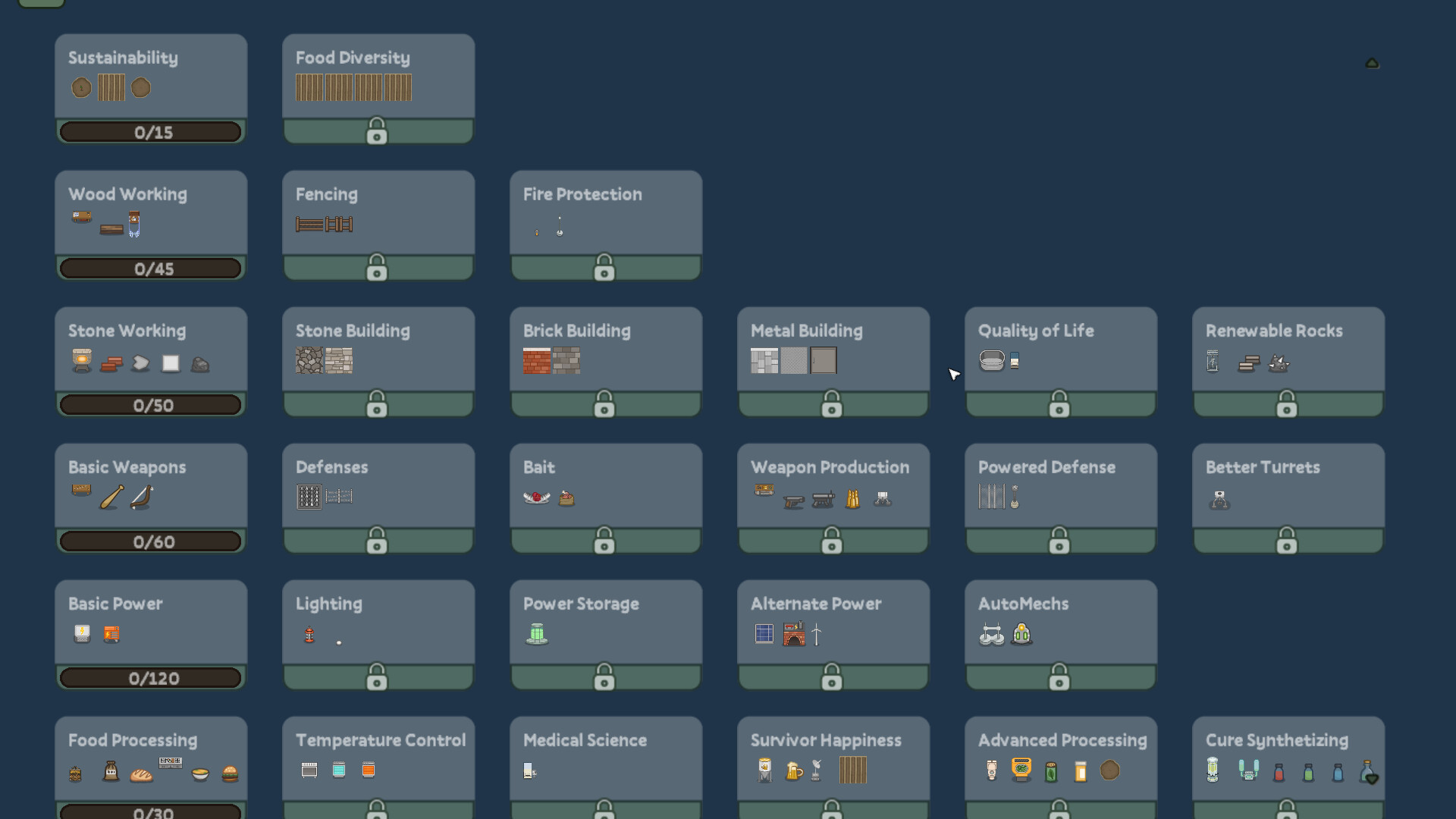Click the lock under Metal Building
This screenshot has width=1456, height=819.
tap(832, 403)
